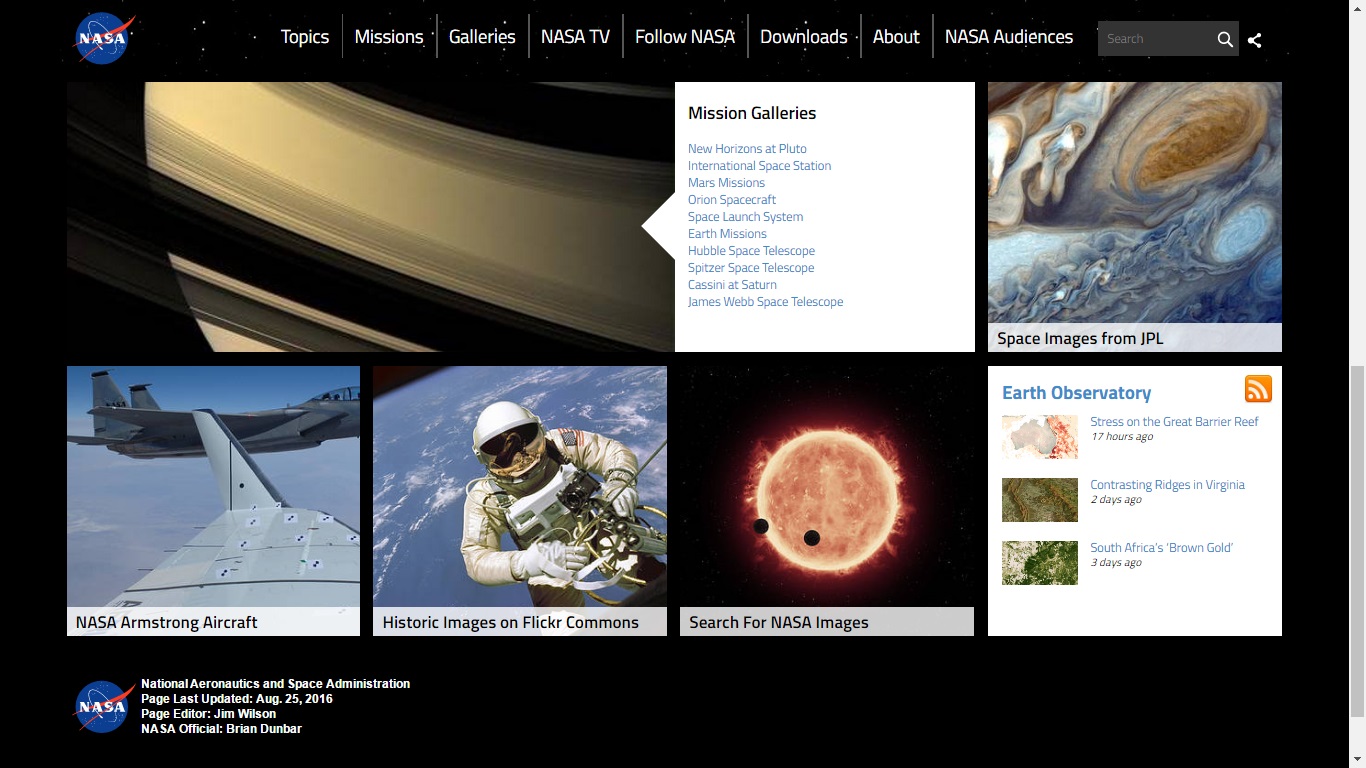
Task: Open the Galleries menu
Action: pyautogui.click(x=482, y=37)
